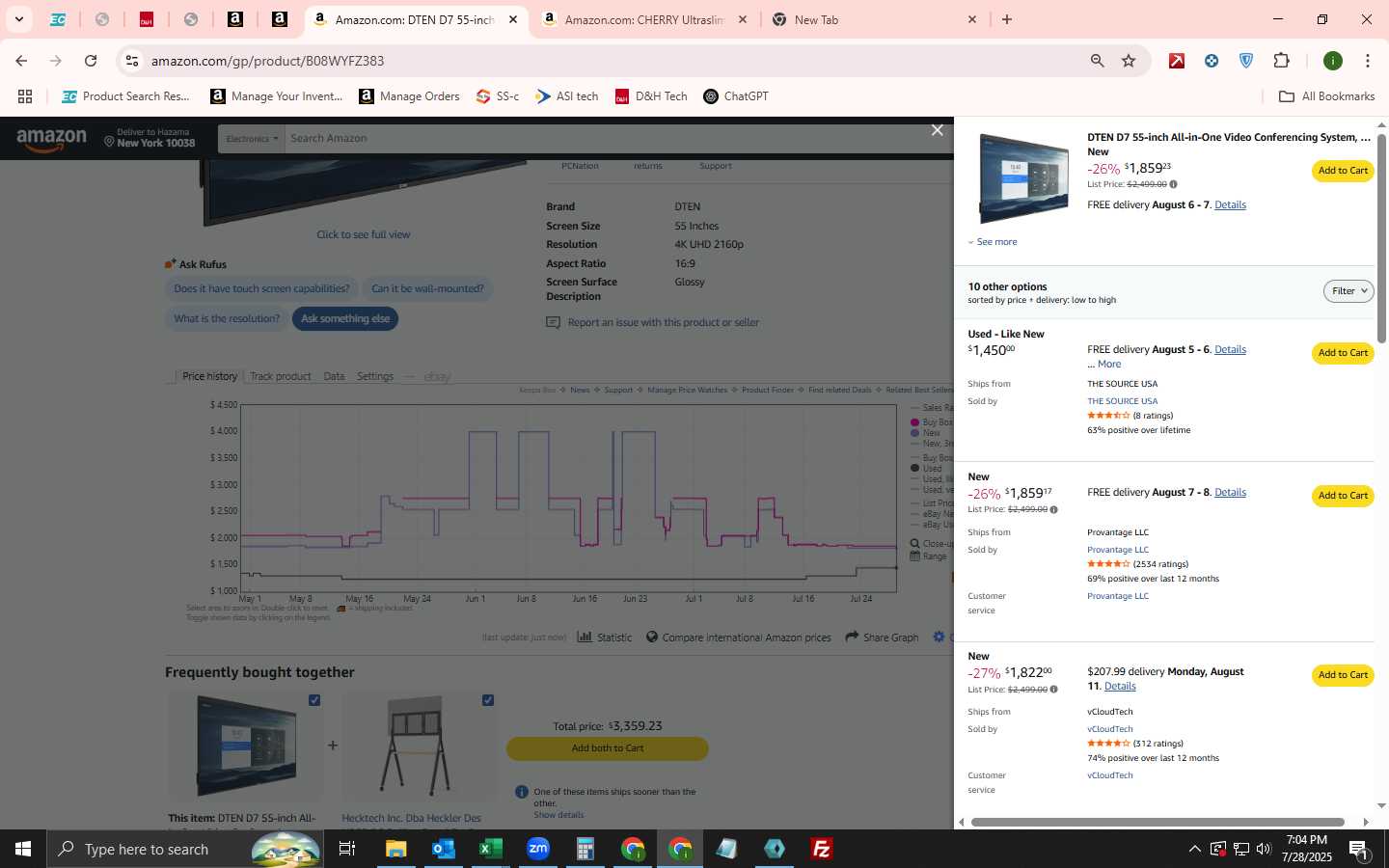Click Ask something else button
The height and width of the screenshot is (868, 1389).
345,318
